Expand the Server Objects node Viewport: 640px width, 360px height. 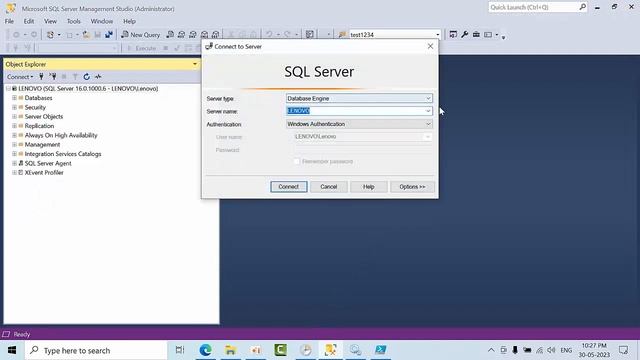click(14, 117)
